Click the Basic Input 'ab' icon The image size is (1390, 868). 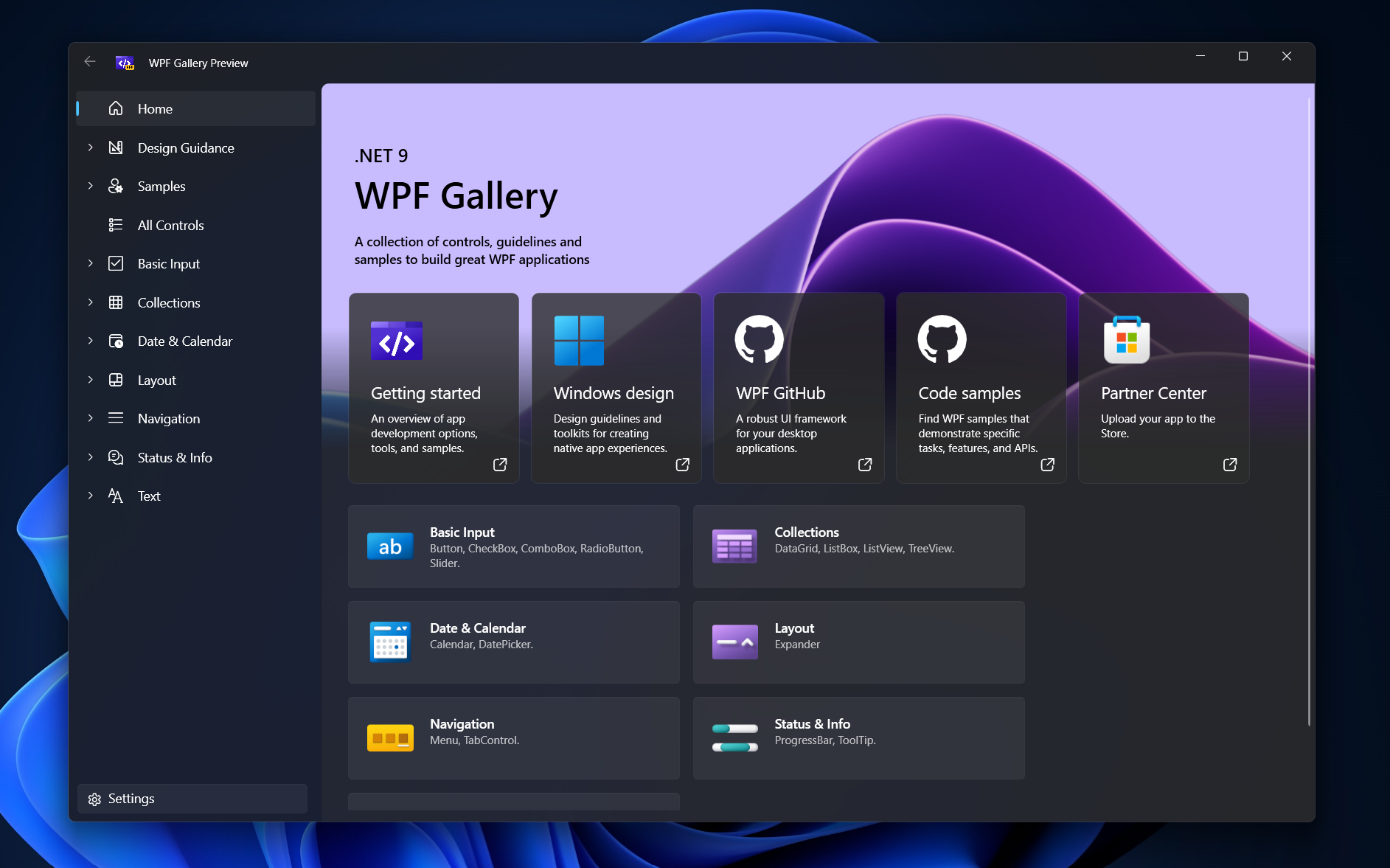tap(390, 546)
